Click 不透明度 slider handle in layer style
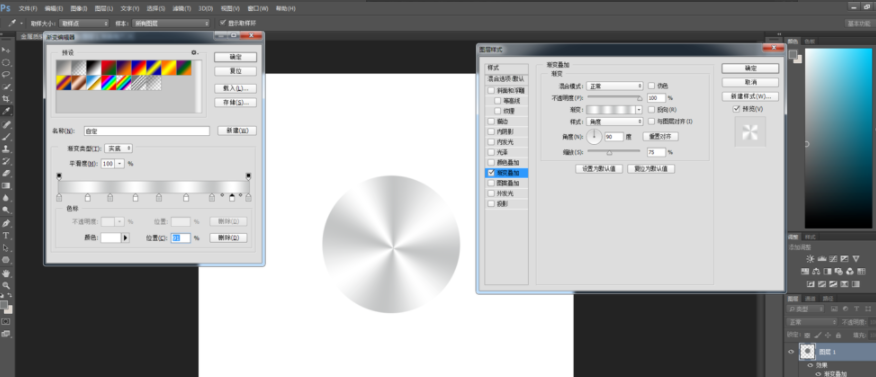 tap(640, 98)
